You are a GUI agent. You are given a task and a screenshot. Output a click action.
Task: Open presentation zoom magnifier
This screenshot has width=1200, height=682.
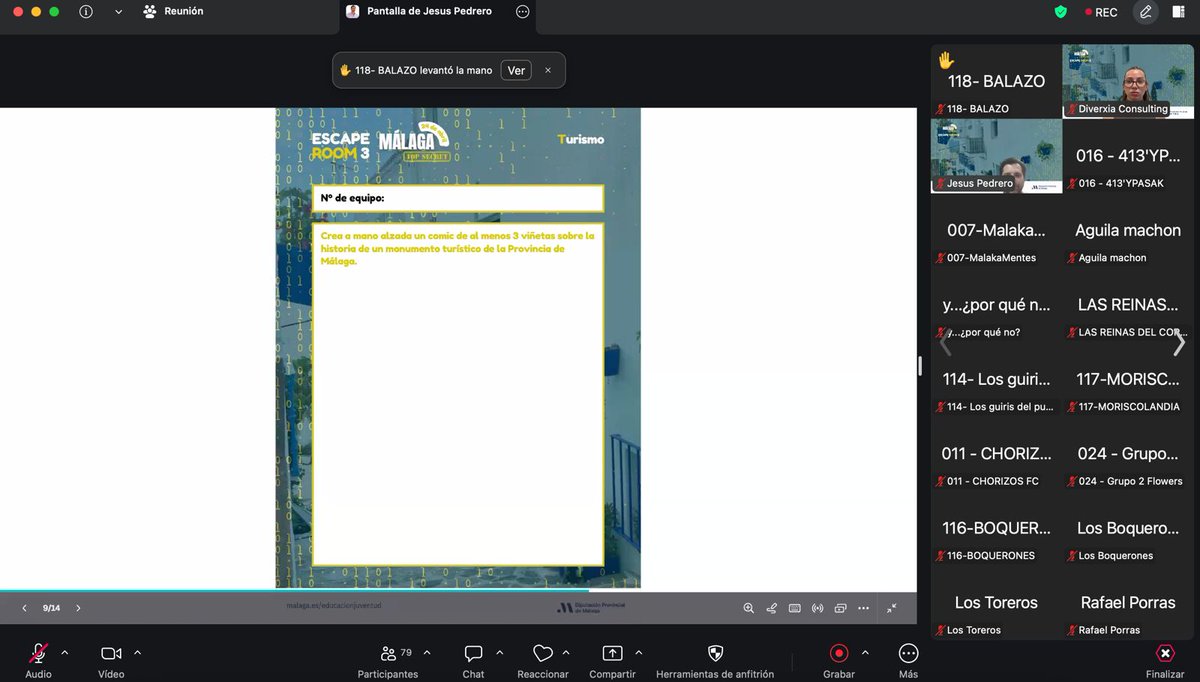pyautogui.click(x=749, y=608)
